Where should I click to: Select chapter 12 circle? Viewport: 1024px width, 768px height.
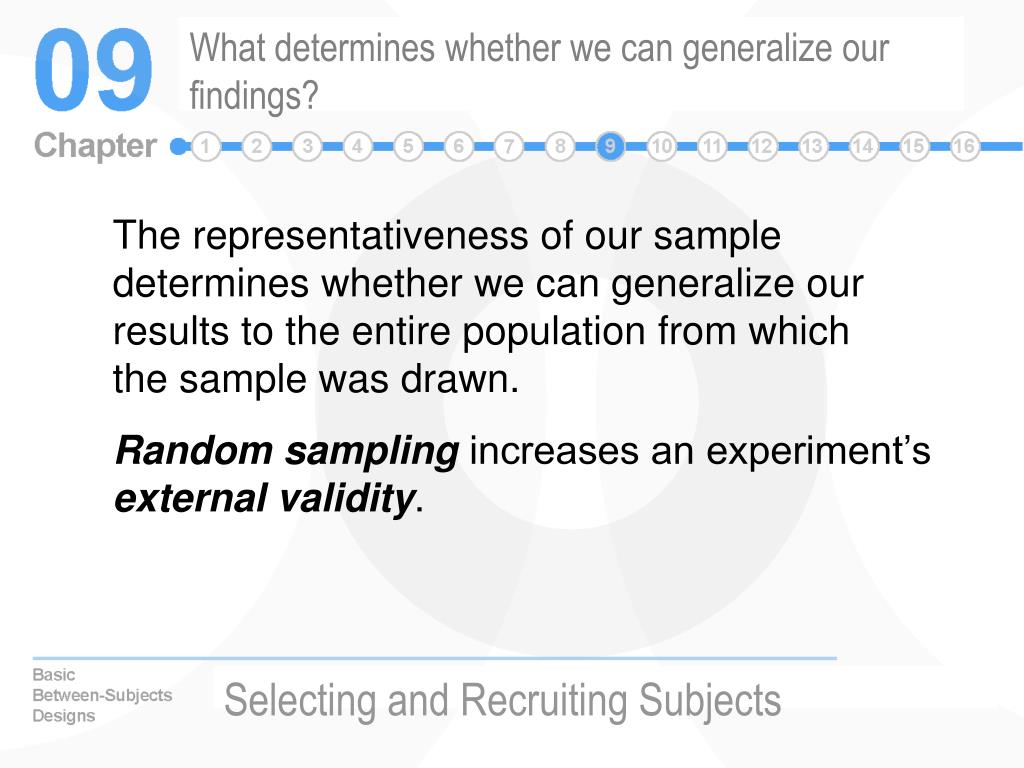click(x=762, y=146)
